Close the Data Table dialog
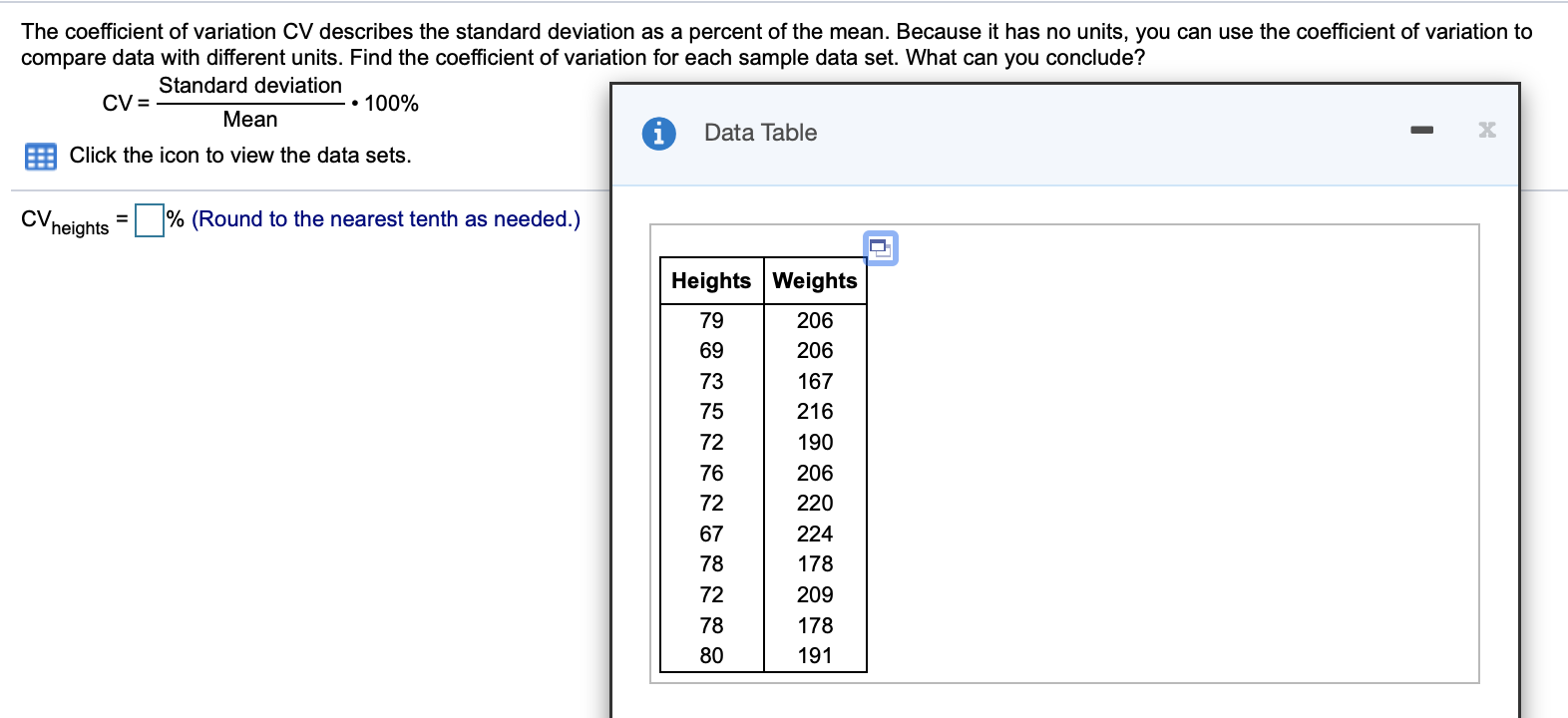This screenshot has height=718, width=1568. click(1487, 130)
